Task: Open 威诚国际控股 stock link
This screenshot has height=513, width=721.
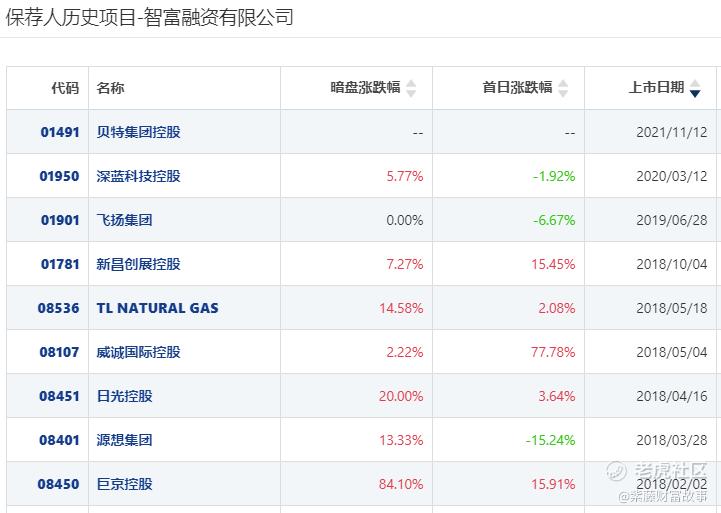Action: [138, 352]
